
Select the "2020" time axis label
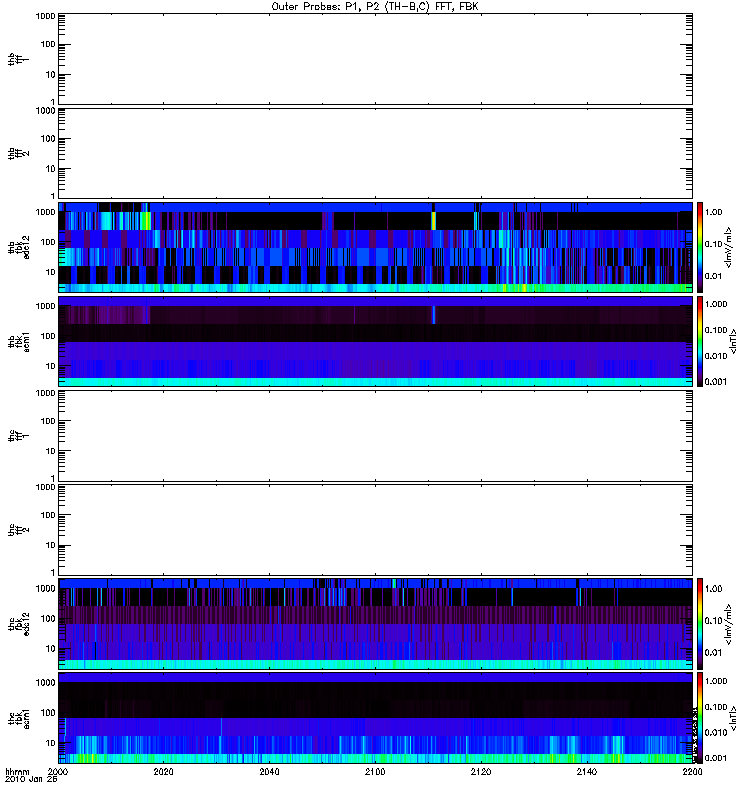coord(163,771)
